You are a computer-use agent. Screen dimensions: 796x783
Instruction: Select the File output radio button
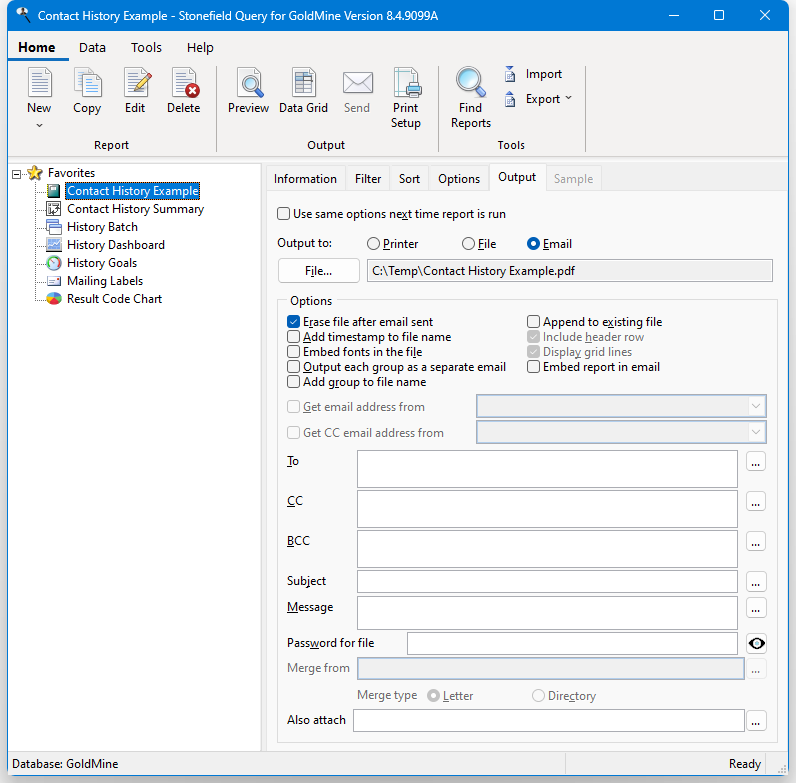pyautogui.click(x=468, y=244)
